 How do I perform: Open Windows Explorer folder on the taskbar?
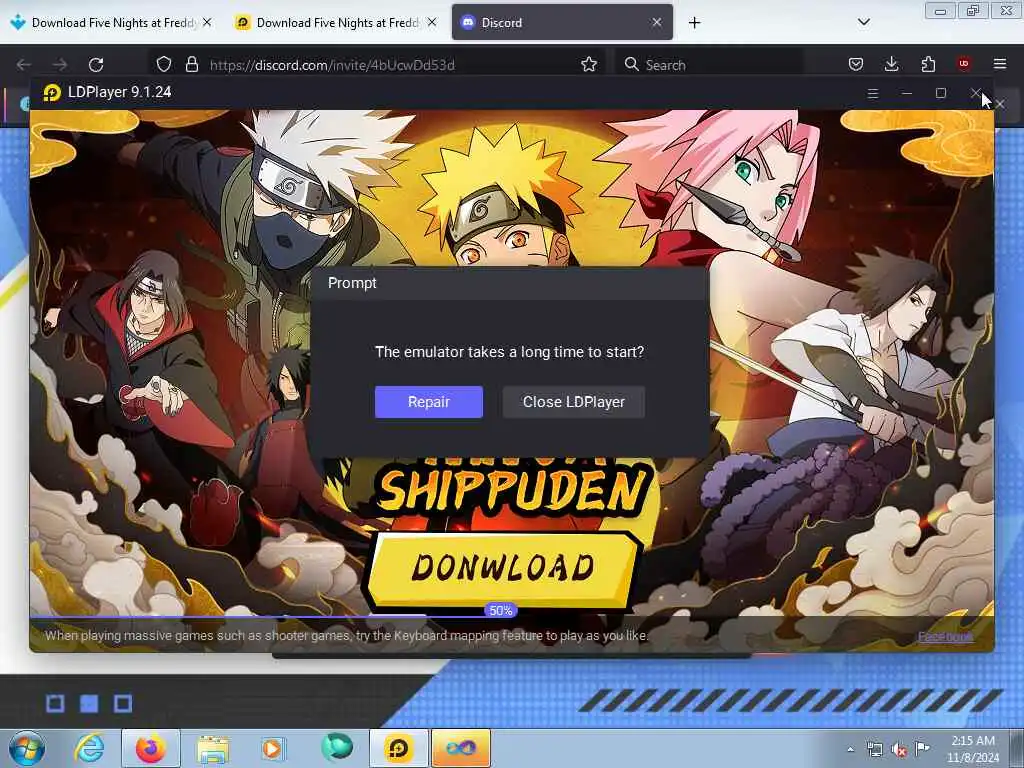[213, 749]
